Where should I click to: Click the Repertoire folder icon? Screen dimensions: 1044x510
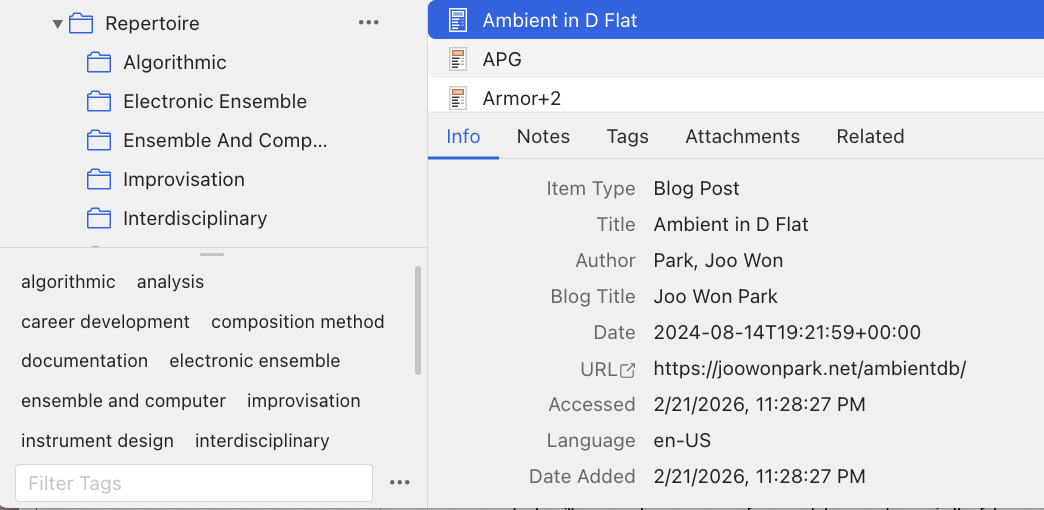pyautogui.click(x=81, y=23)
